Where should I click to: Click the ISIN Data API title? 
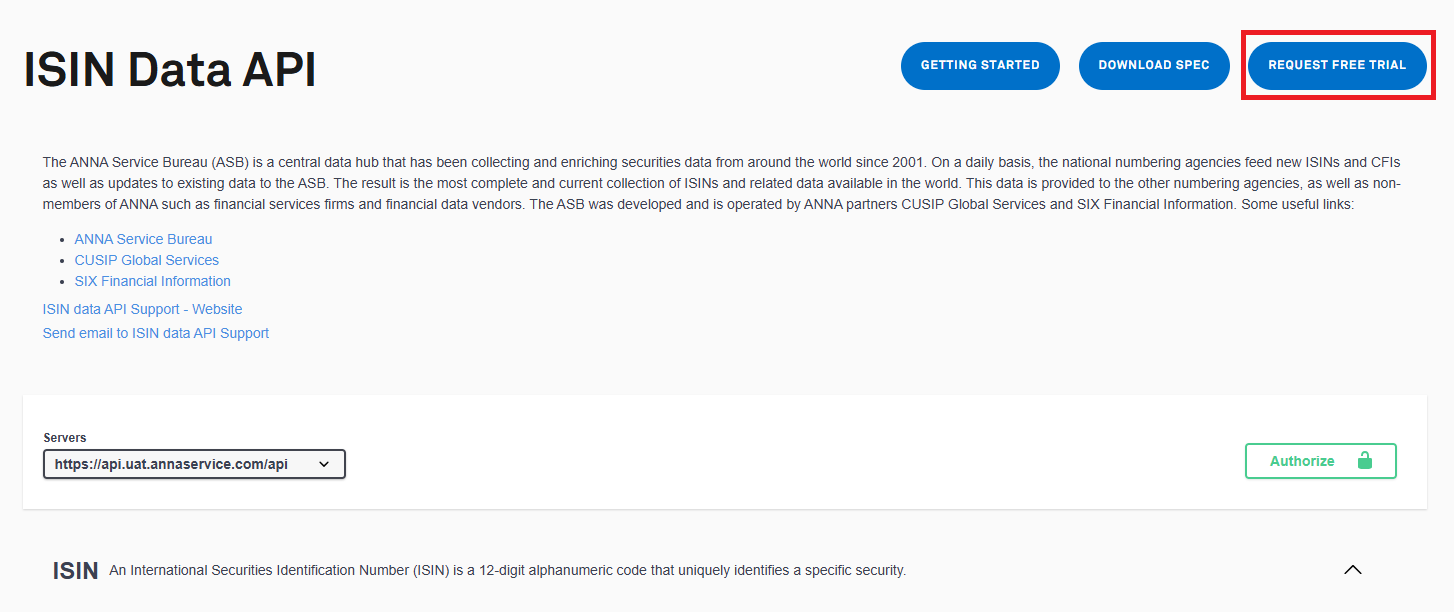click(170, 70)
